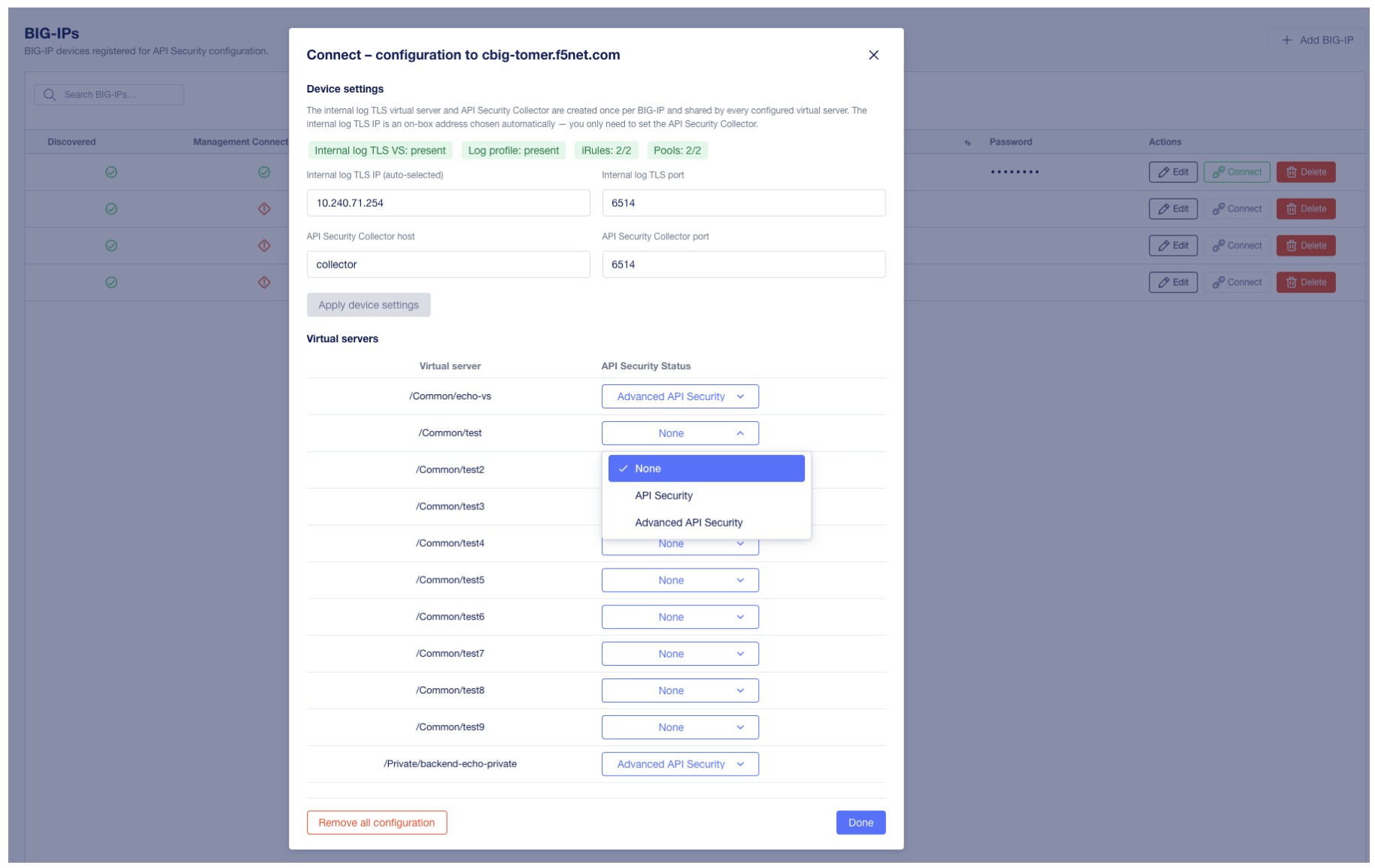Click the Done button
The image size is (1375, 868).
click(x=861, y=823)
